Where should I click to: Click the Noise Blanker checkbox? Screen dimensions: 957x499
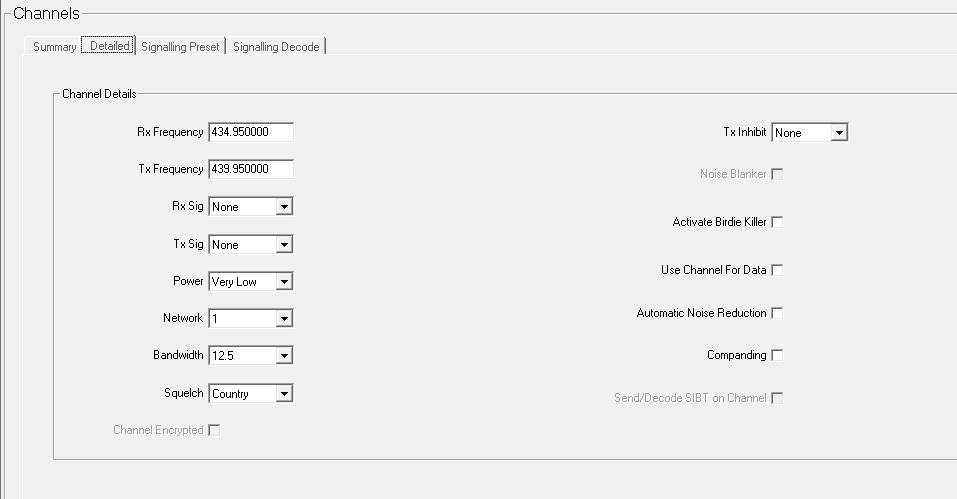click(x=777, y=174)
